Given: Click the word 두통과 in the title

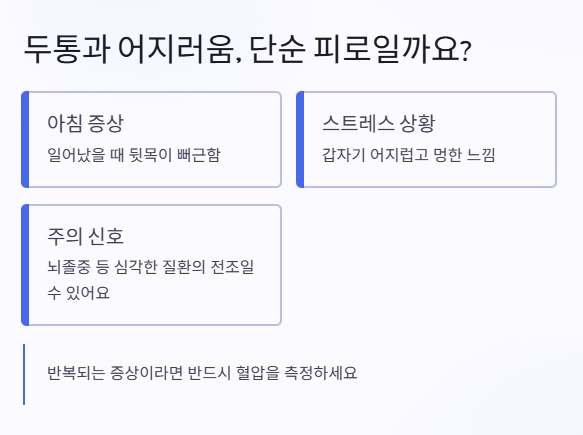Looking at the screenshot, I should 67,49.
